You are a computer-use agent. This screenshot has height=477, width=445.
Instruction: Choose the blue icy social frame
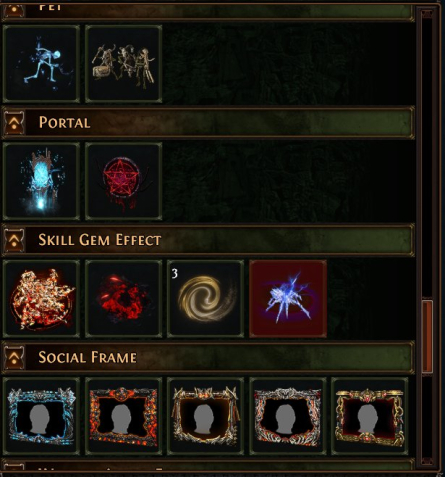(41, 416)
